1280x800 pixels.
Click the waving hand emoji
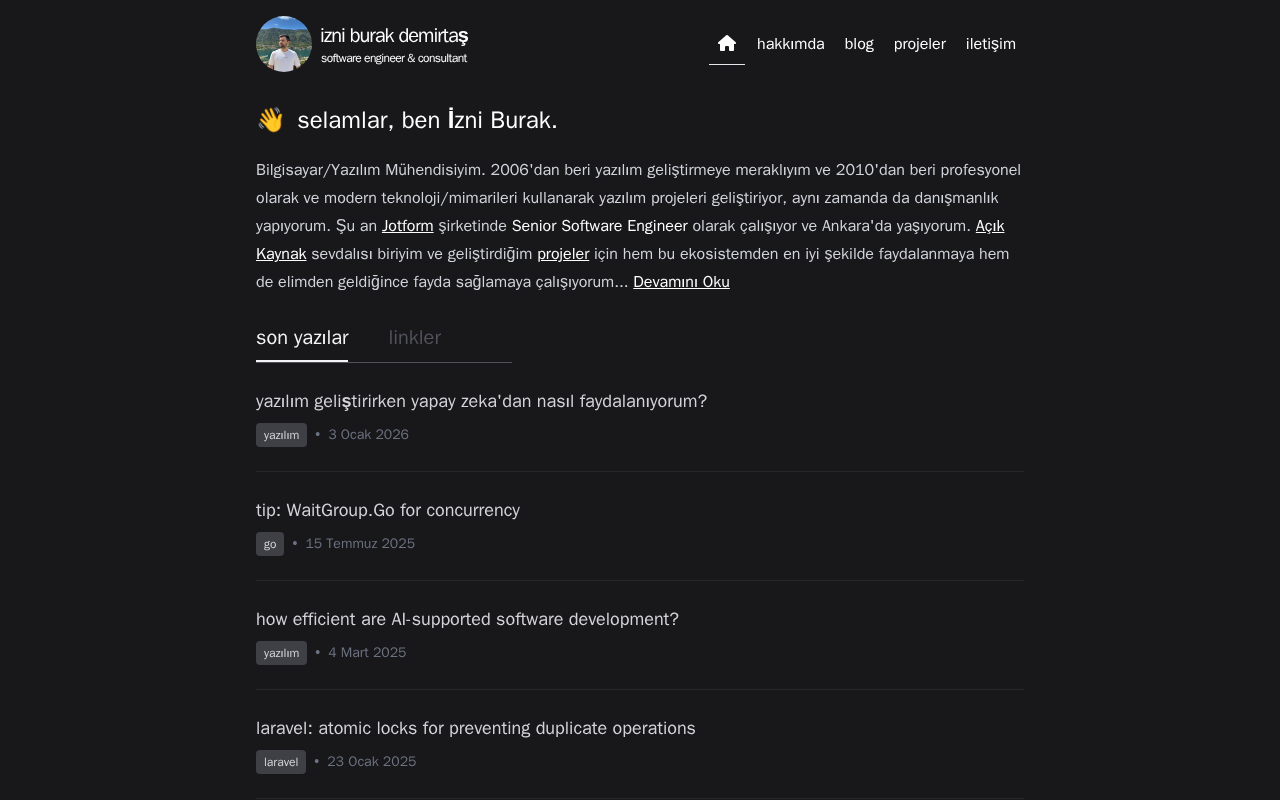pos(270,120)
